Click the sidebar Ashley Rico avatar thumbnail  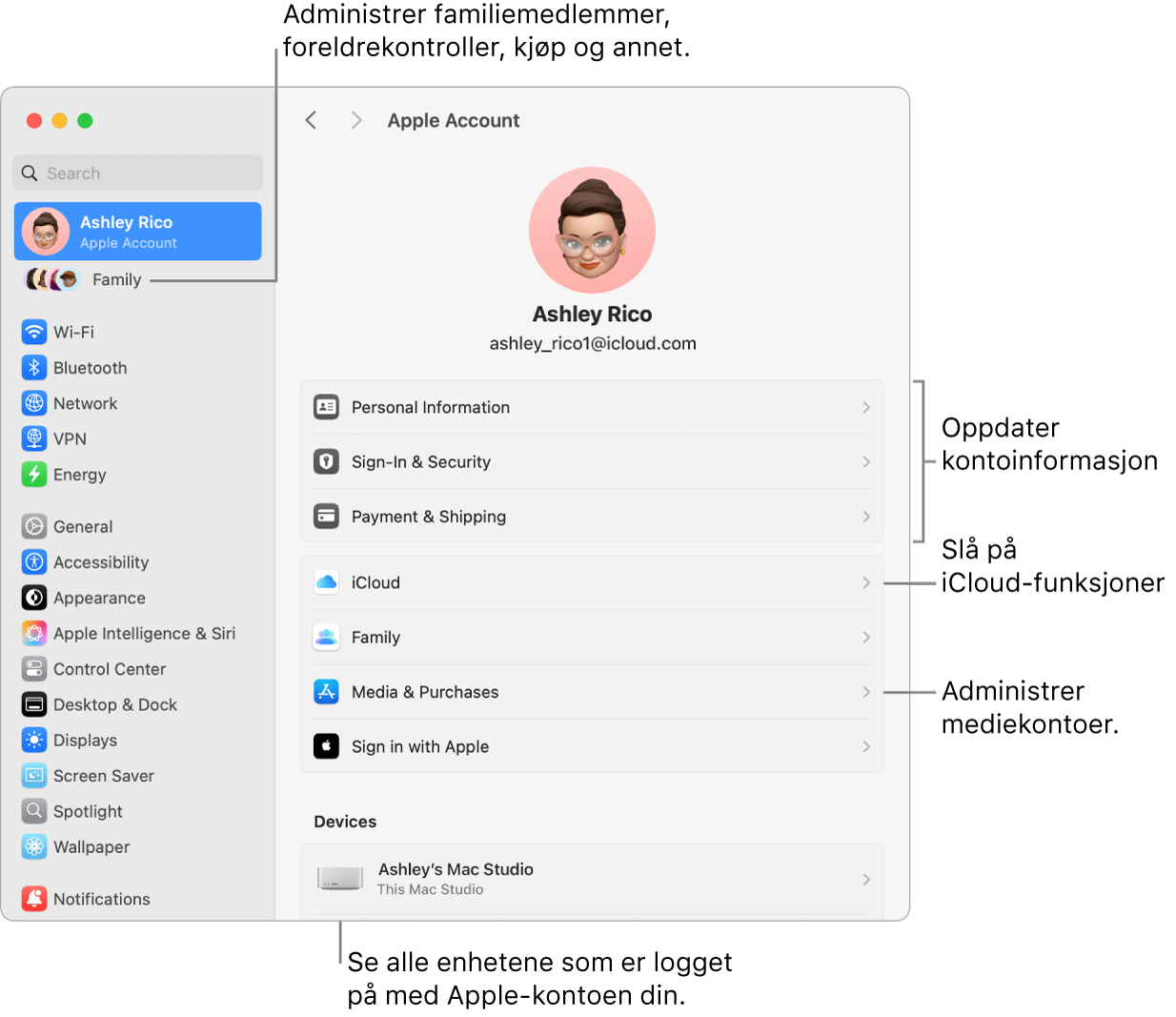pyautogui.click(x=46, y=231)
